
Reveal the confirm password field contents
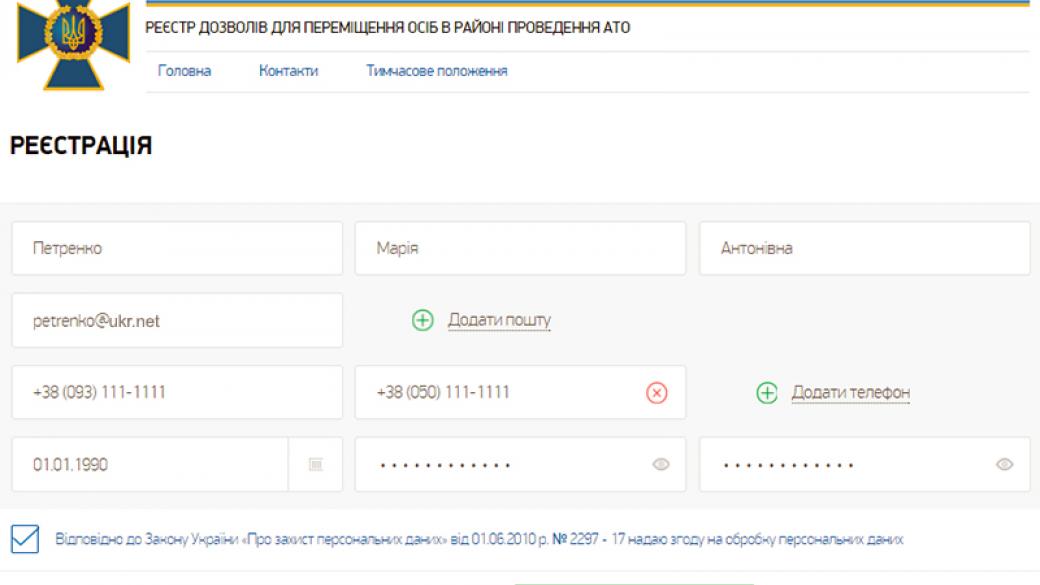tap(1005, 465)
